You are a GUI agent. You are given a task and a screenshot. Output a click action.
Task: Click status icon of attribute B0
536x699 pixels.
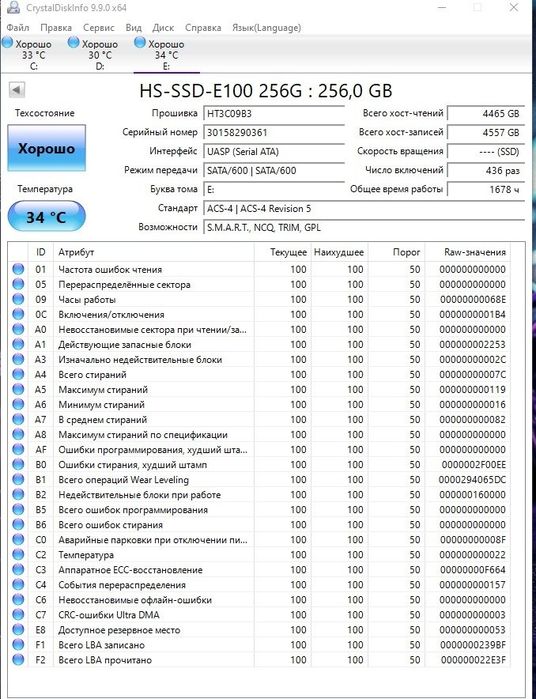point(18,465)
